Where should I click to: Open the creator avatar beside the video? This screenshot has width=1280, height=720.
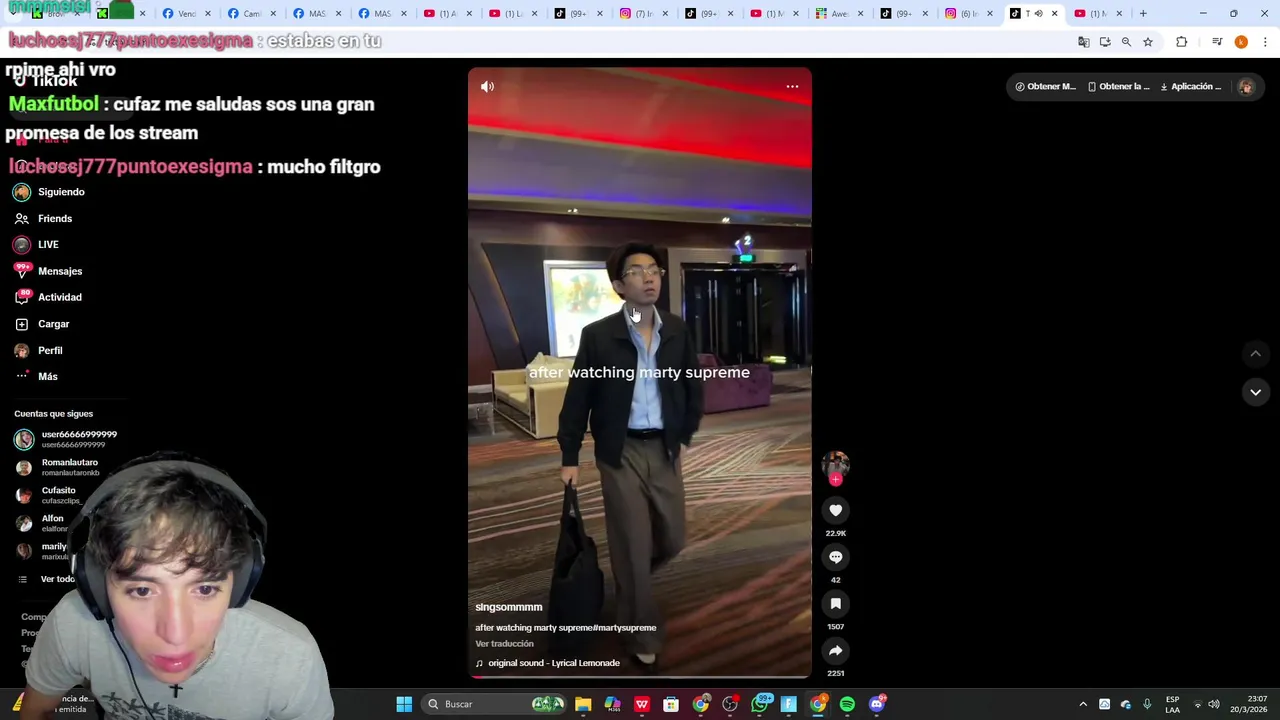pyautogui.click(x=835, y=463)
